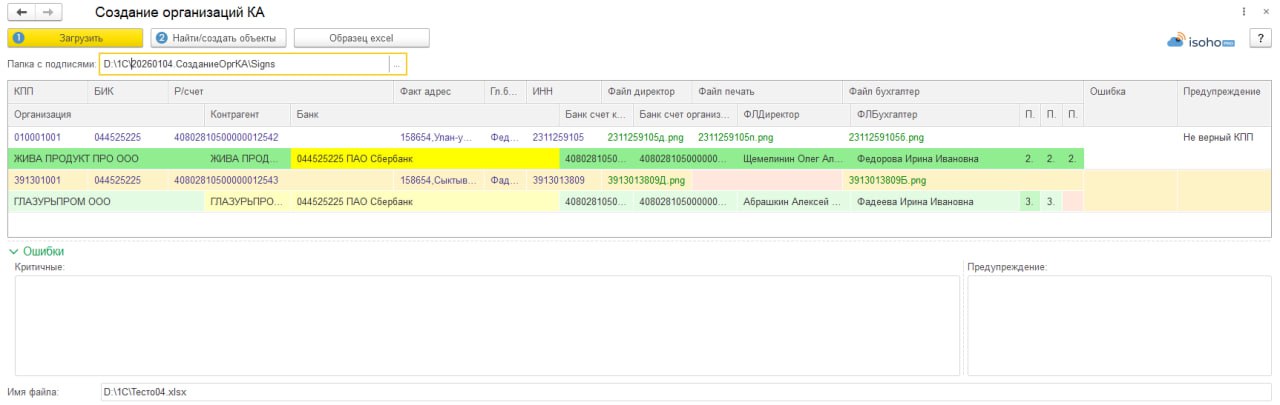Screen dimensions: 1280x405
Task: Click the forward navigation arrow
Action: click(48, 11)
